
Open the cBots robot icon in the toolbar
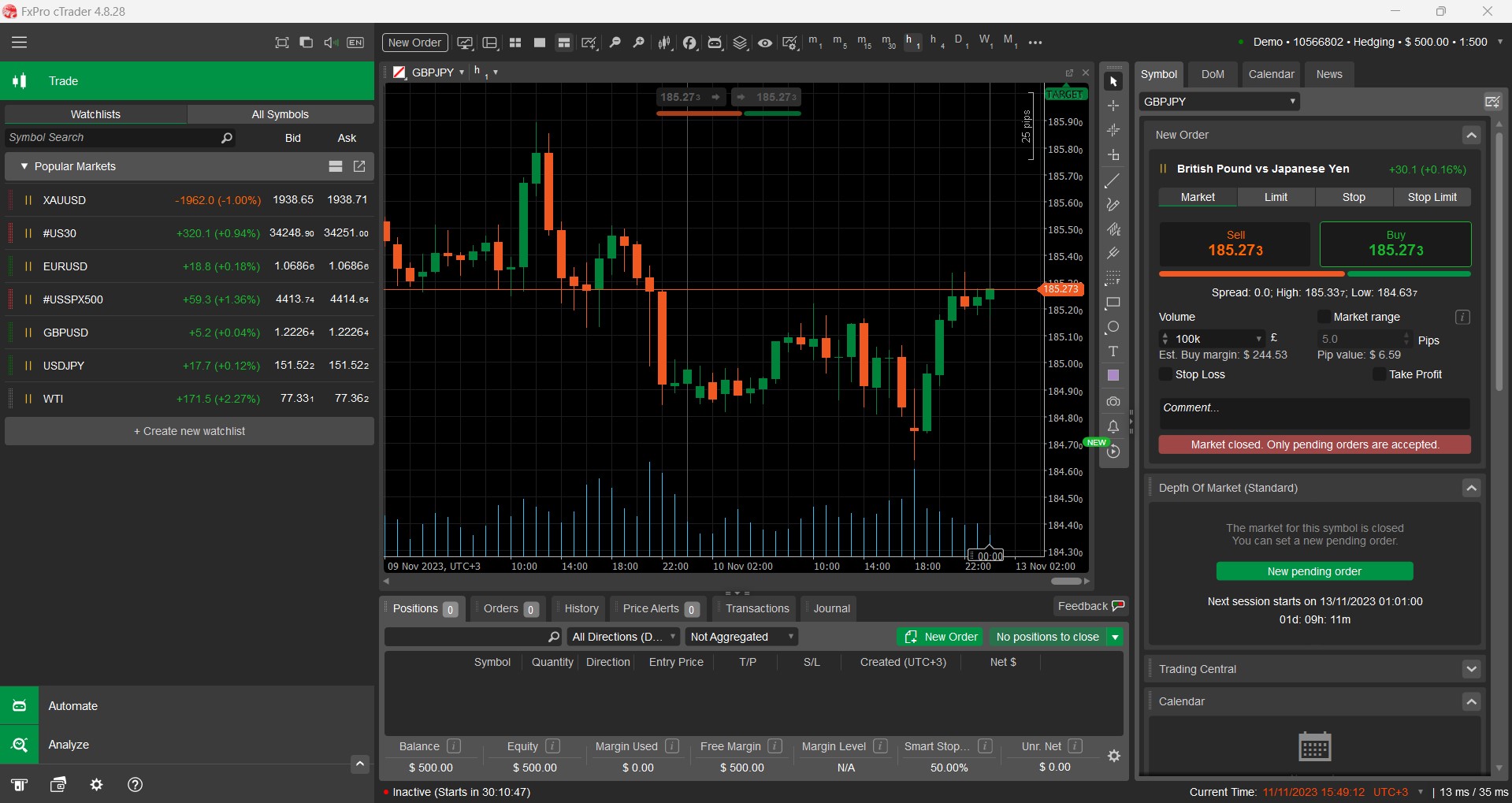tap(715, 42)
